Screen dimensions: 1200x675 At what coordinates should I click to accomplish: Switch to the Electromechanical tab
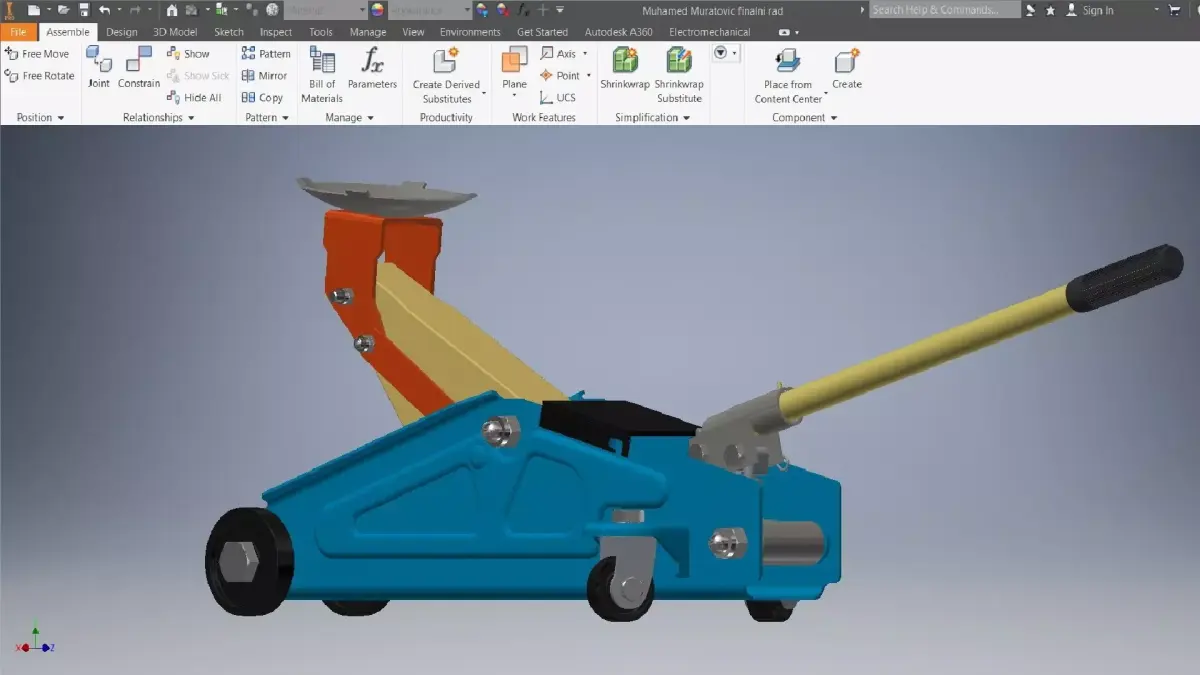(x=710, y=32)
